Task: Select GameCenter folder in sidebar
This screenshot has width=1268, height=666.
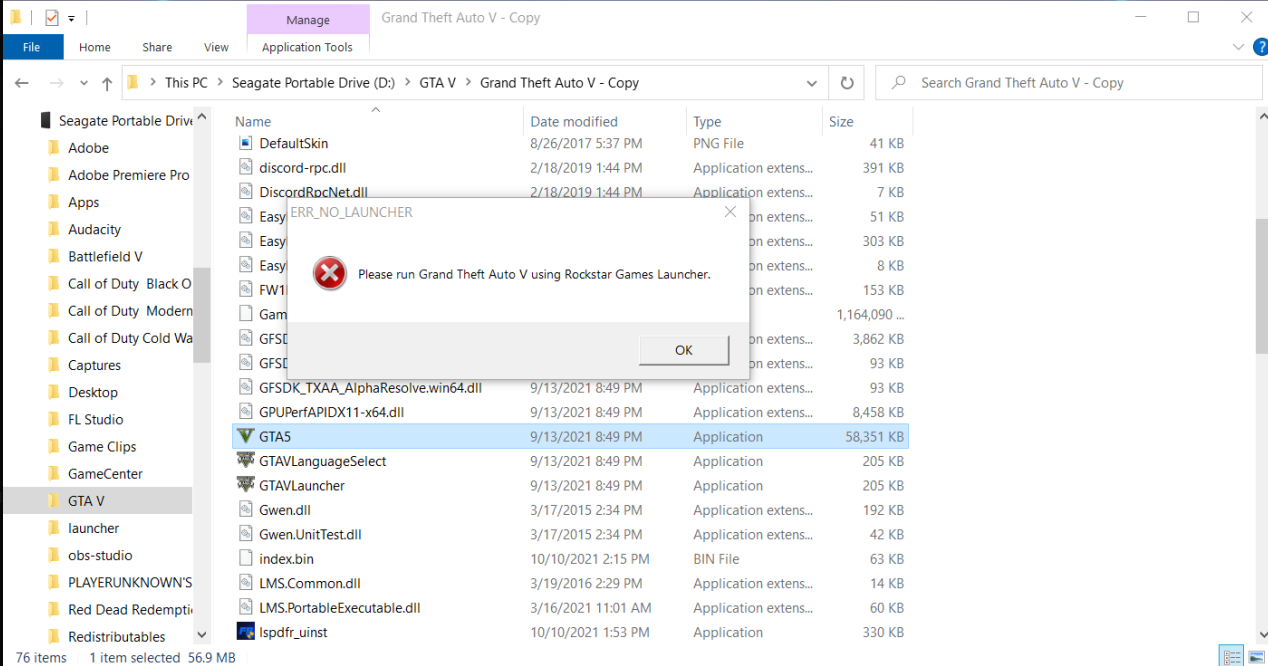Action: [x=105, y=474]
